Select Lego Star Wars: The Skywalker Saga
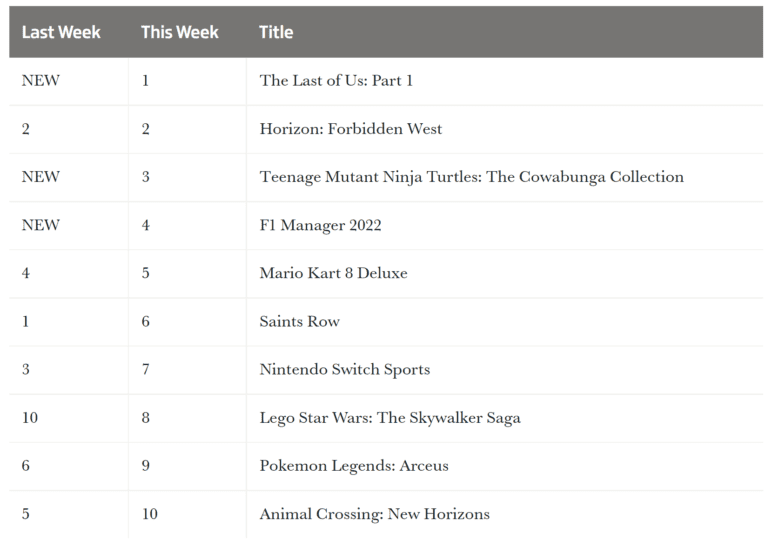Viewport: 779px width, 540px height. coord(390,418)
